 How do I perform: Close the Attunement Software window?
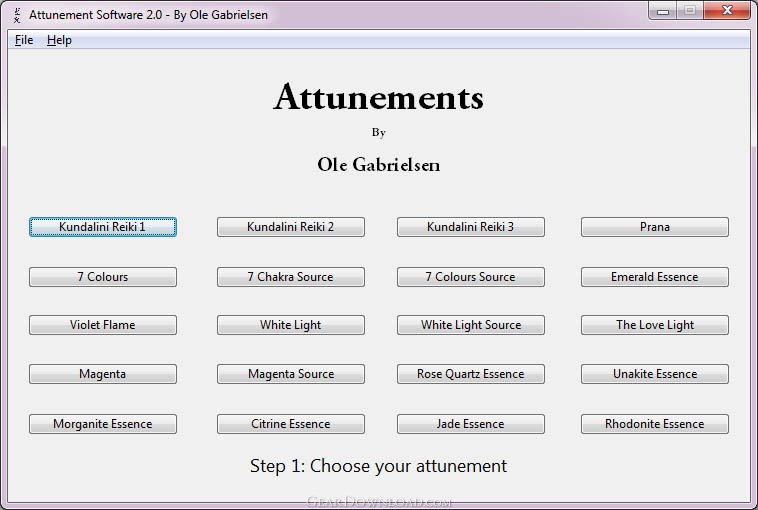[727, 11]
